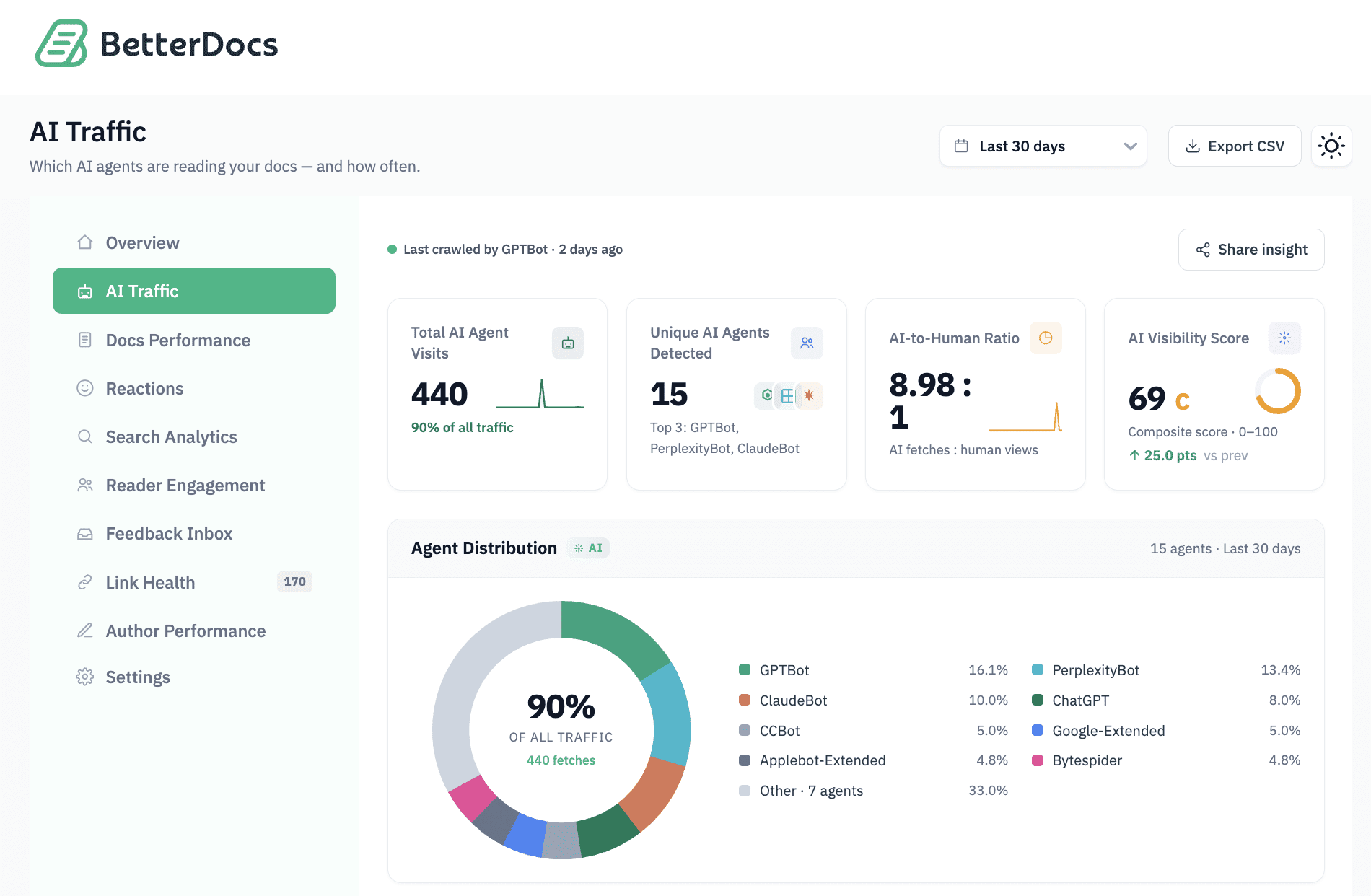1371x896 pixels.
Task: Click the share icon in Share insight
Action: (1203, 250)
